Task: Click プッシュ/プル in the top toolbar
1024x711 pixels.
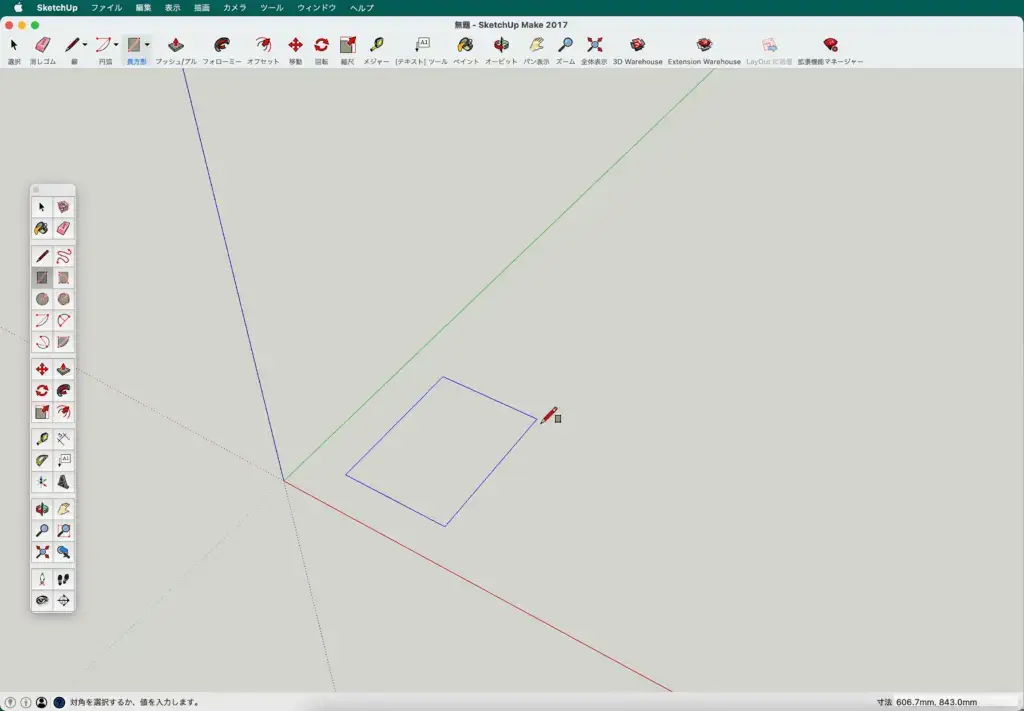Action: (176, 51)
